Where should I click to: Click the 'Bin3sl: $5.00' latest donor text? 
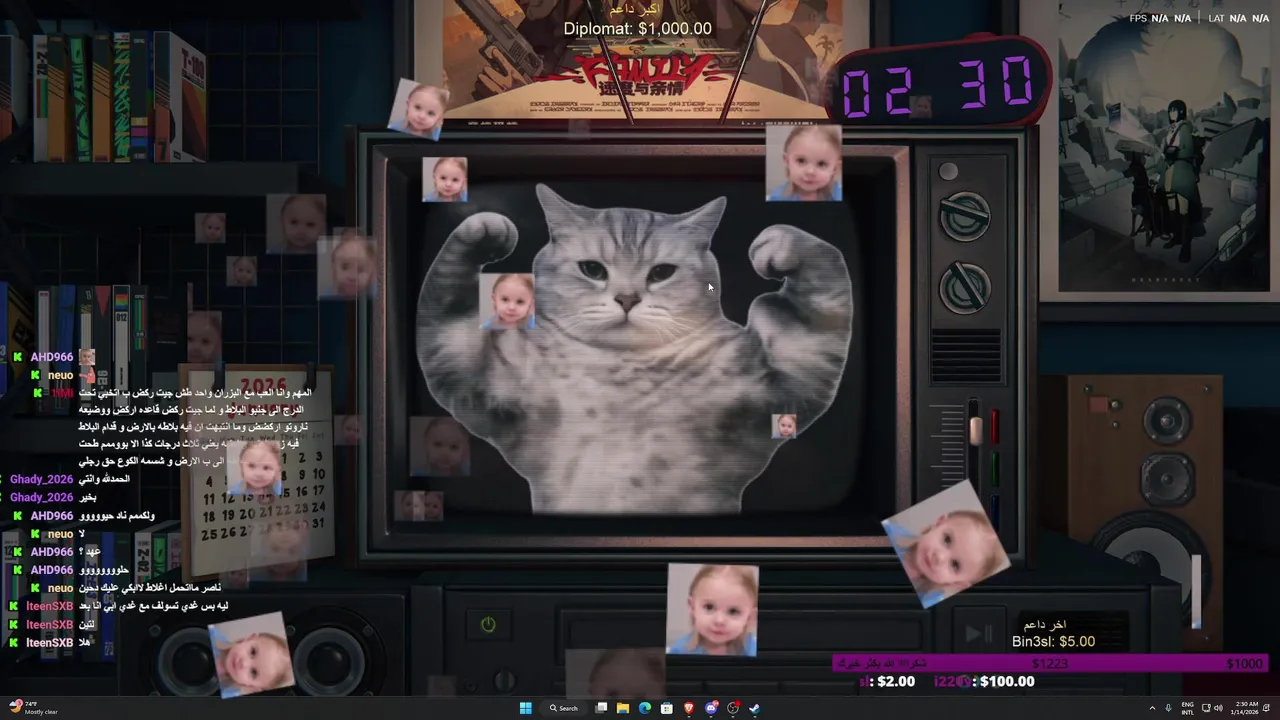[1053, 642]
